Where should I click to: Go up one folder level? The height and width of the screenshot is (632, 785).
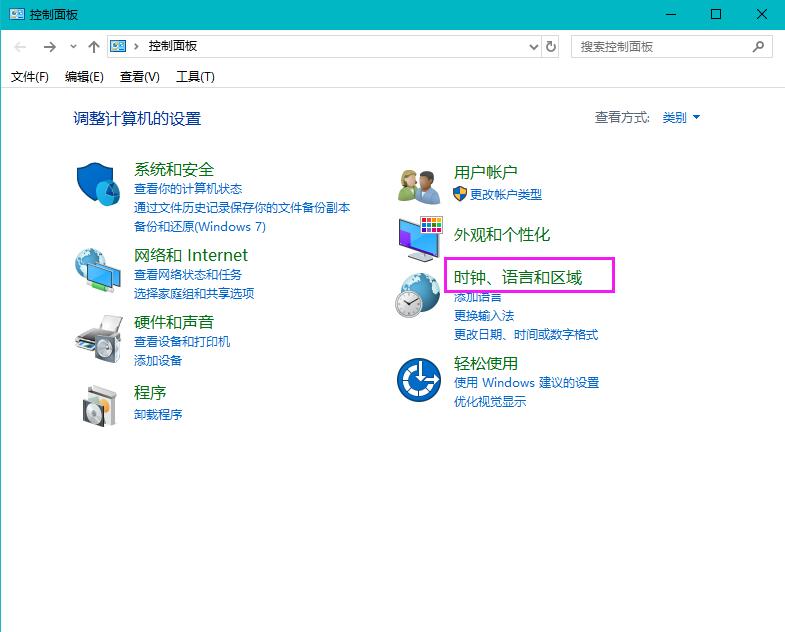click(x=94, y=47)
